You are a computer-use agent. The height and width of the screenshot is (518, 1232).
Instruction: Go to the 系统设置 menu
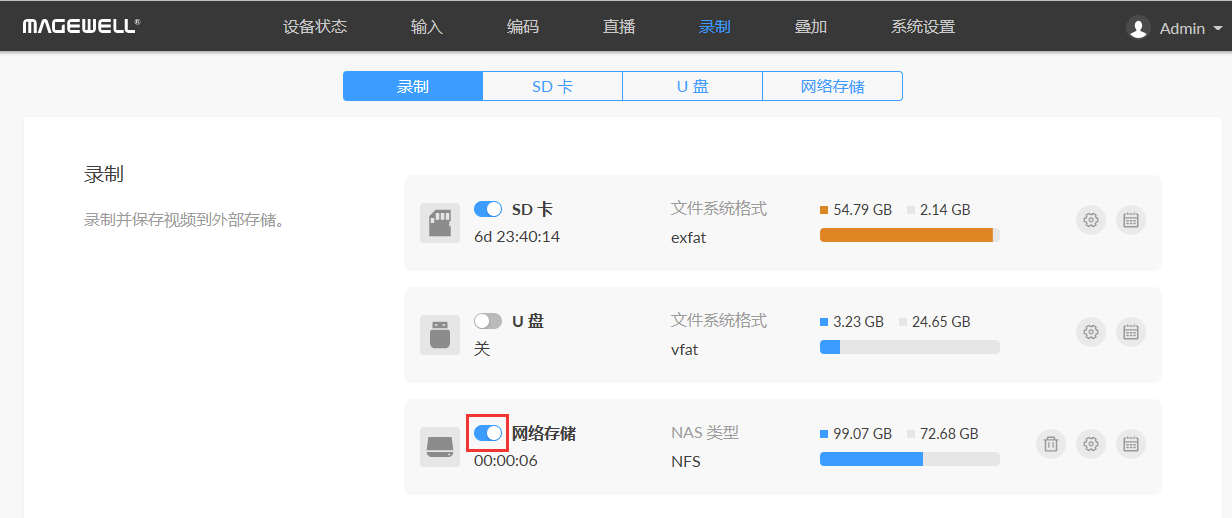(x=922, y=27)
